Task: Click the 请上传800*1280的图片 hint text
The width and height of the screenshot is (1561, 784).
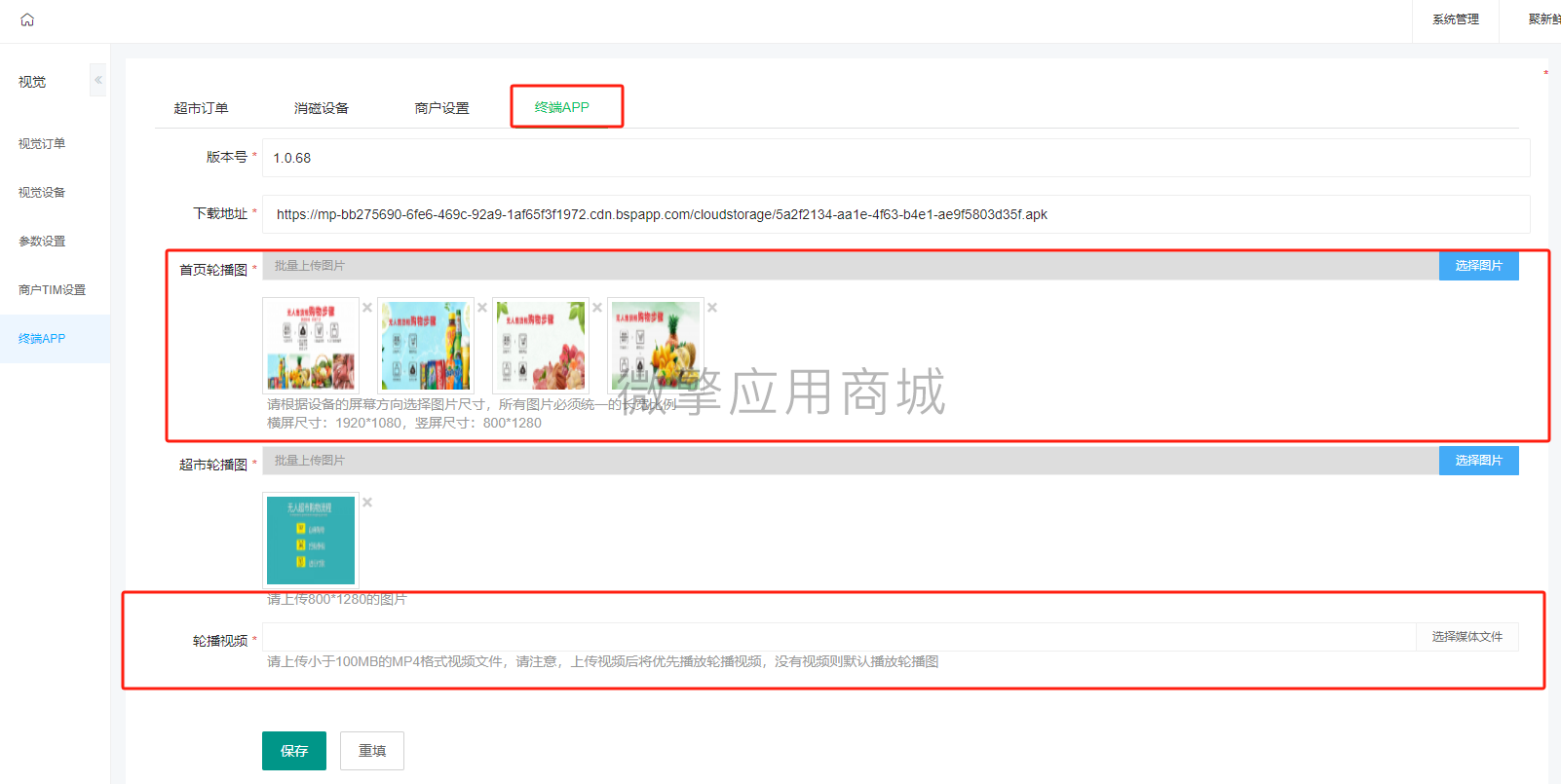Action: click(x=337, y=599)
